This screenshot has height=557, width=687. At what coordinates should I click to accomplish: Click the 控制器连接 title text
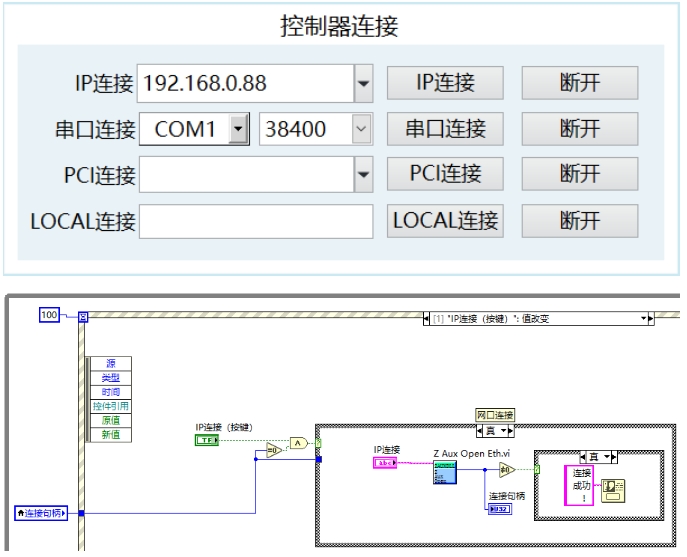[x=339, y=26]
